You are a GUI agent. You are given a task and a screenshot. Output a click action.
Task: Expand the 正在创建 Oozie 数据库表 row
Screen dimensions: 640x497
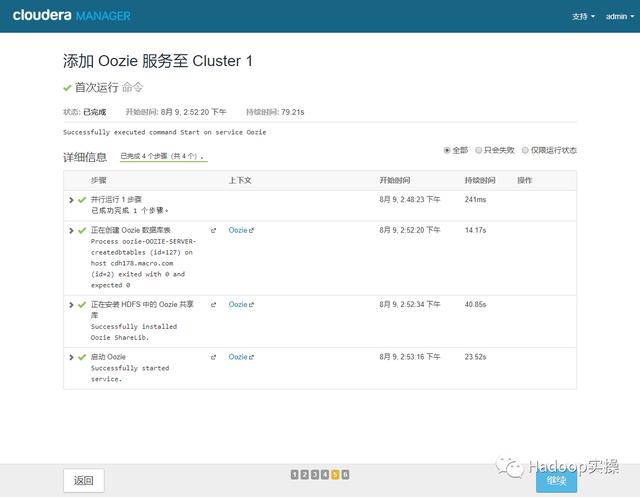click(x=71, y=231)
